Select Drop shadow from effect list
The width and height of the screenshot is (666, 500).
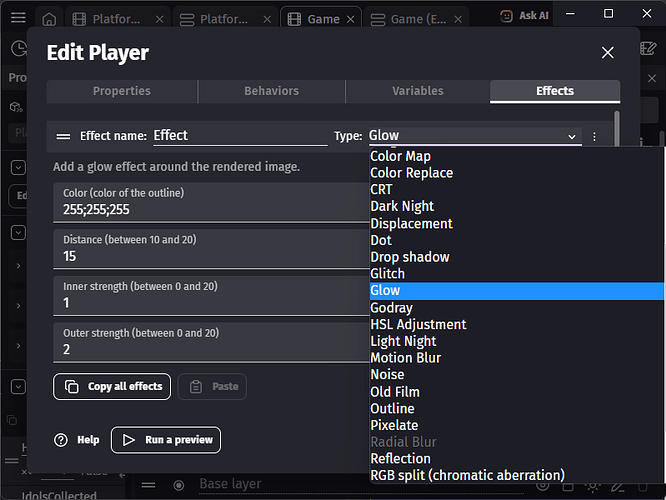[x=410, y=257]
